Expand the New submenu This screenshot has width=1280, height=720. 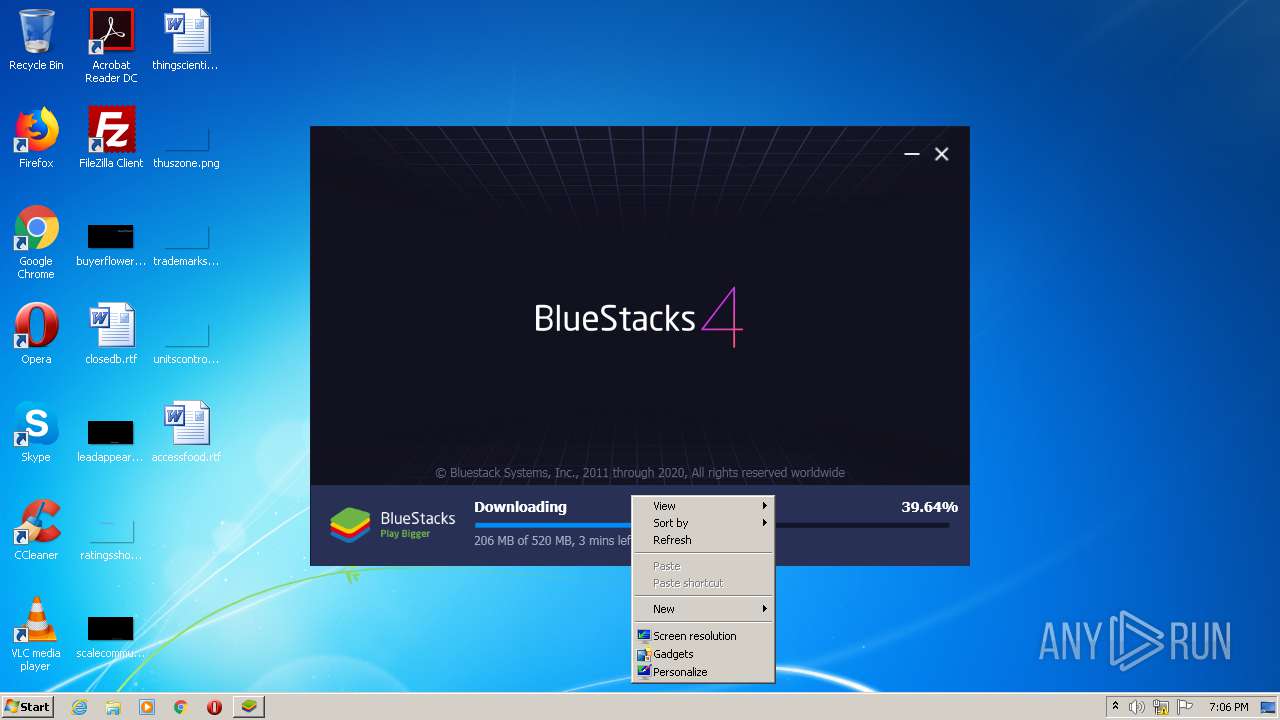(x=703, y=609)
